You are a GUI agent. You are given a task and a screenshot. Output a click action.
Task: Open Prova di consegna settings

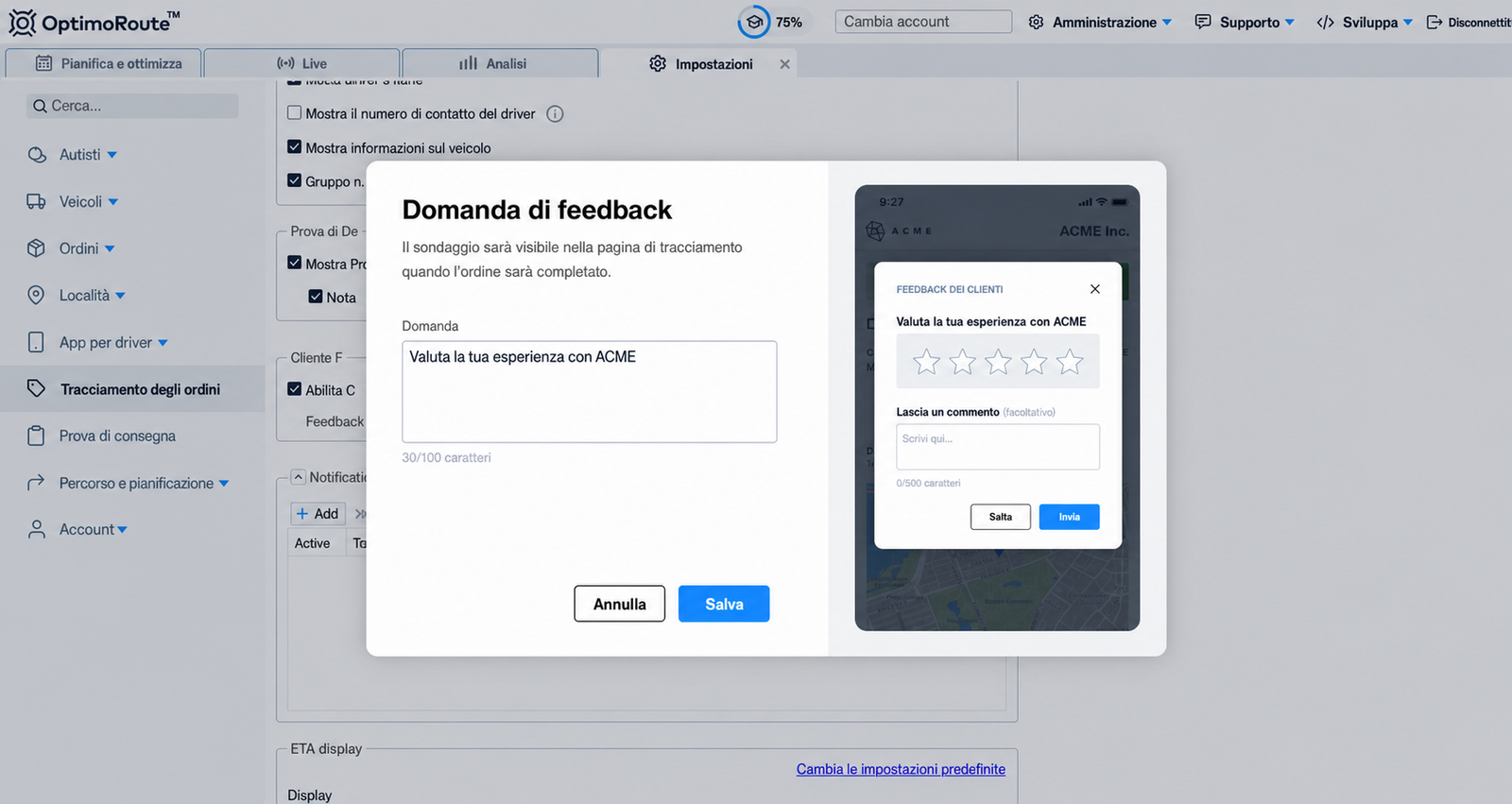tap(117, 436)
